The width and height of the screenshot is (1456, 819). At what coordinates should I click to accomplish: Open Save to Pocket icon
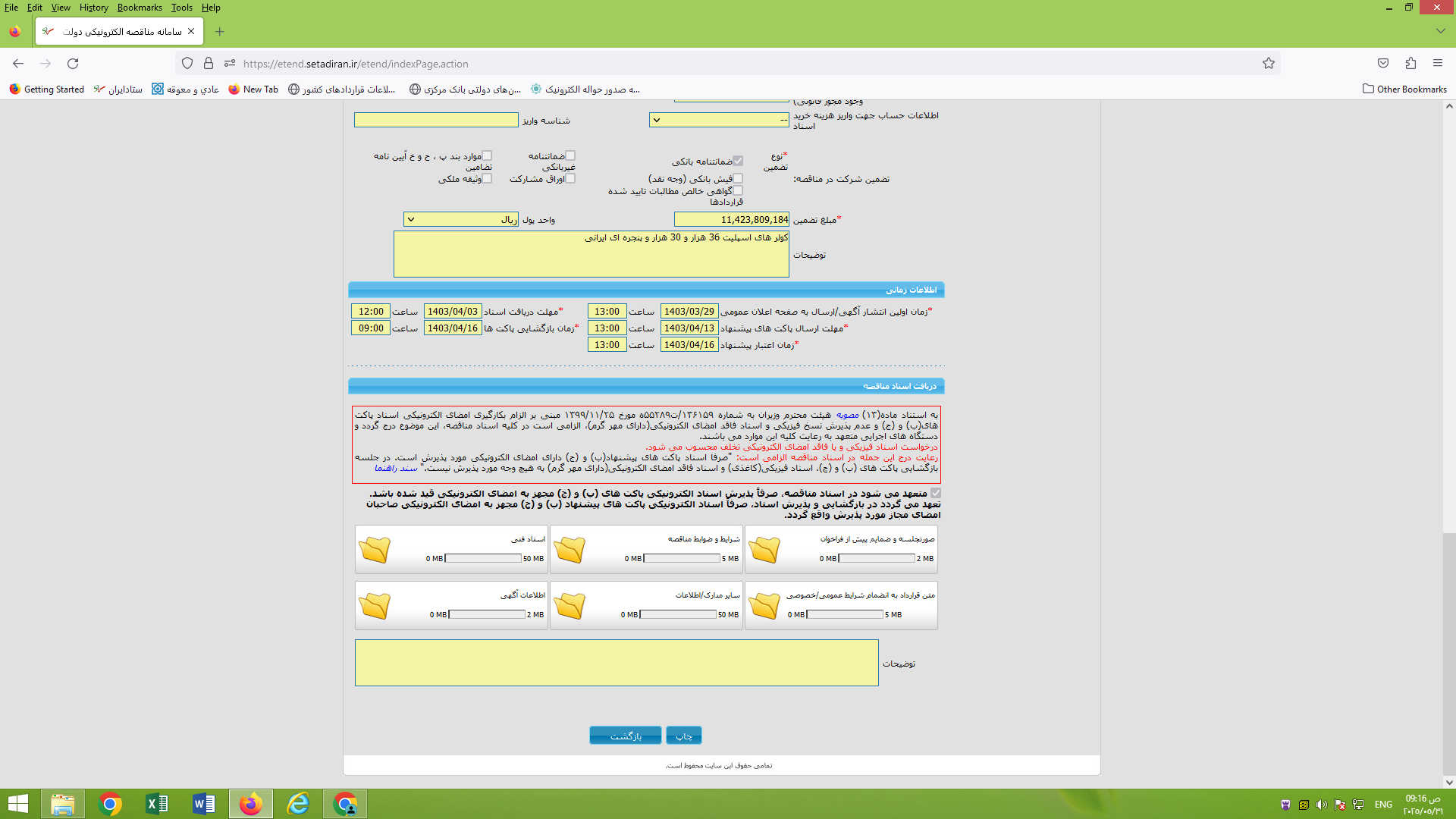1383,64
